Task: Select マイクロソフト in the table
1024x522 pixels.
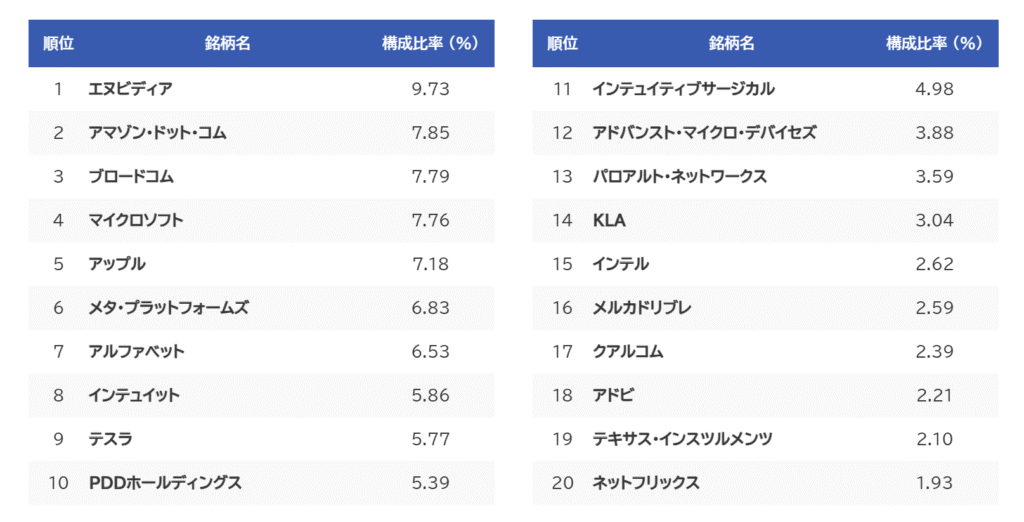Action: pyautogui.click(x=136, y=220)
